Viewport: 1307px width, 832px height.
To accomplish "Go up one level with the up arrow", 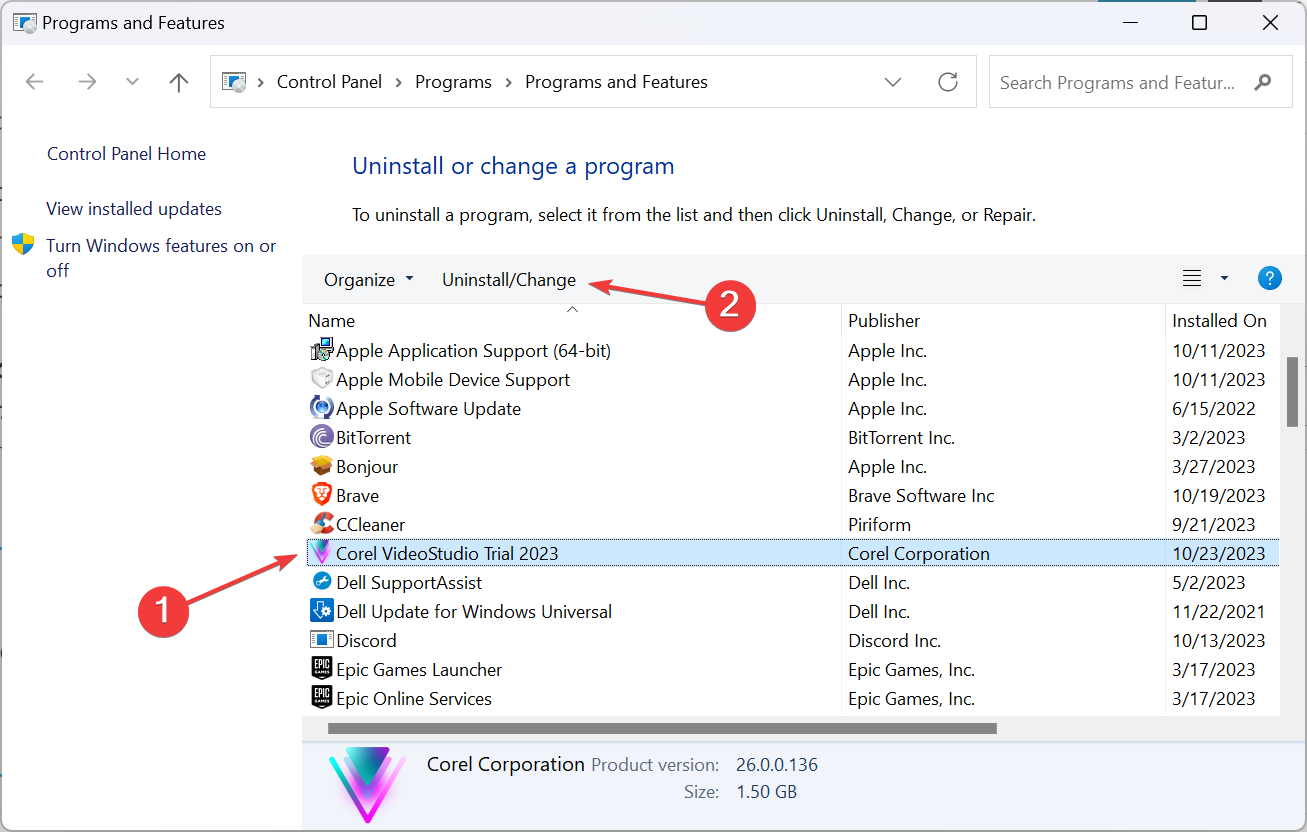I will click(179, 82).
